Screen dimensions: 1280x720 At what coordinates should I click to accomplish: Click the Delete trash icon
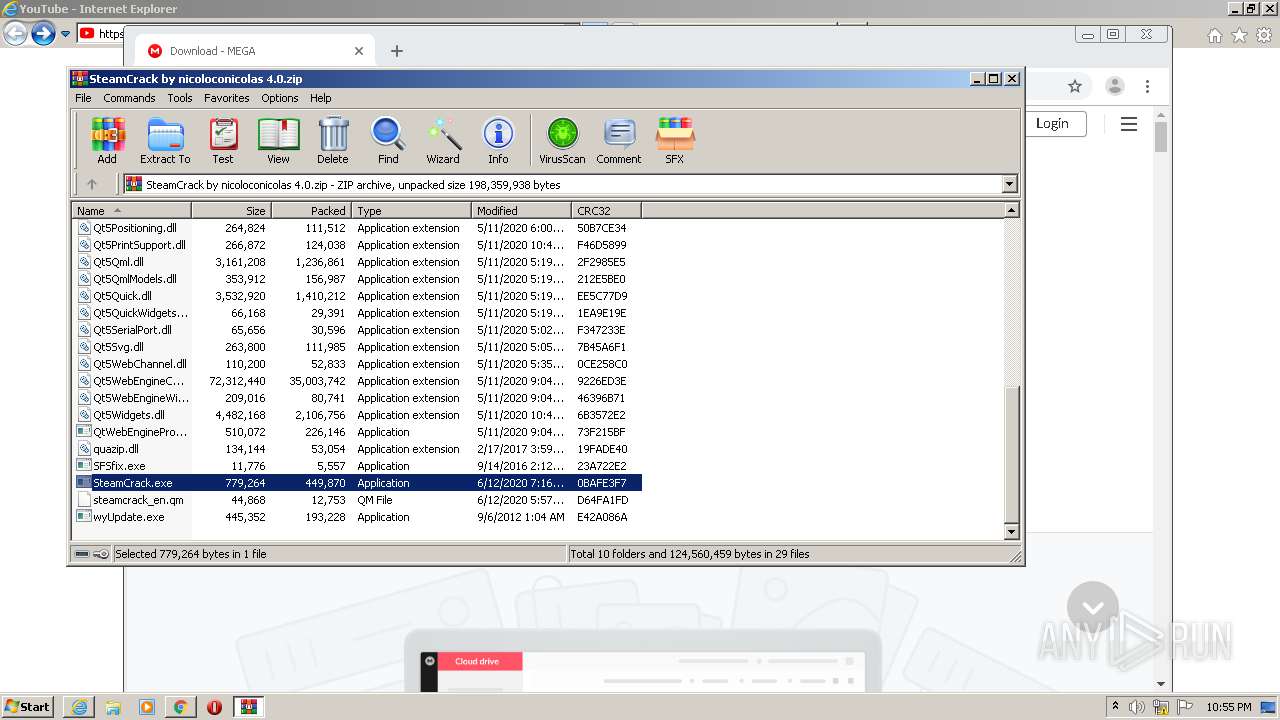click(x=333, y=141)
